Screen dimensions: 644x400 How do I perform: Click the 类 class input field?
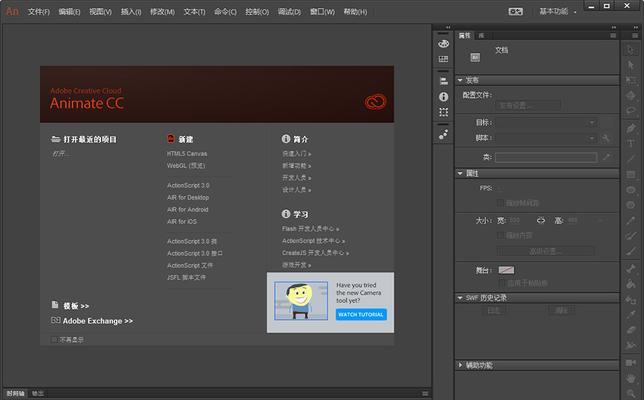pyautogui.click(x=546, y=157)
